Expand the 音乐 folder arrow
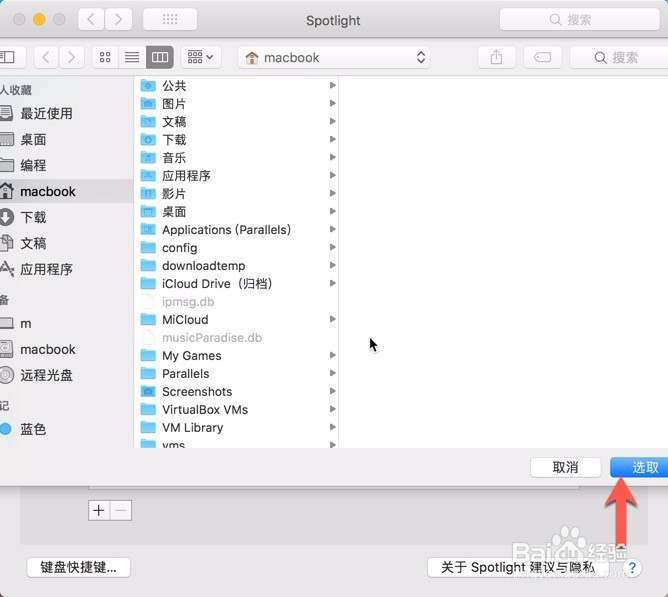The width and height of the screenshot is (668, 597). coord(333,157)
